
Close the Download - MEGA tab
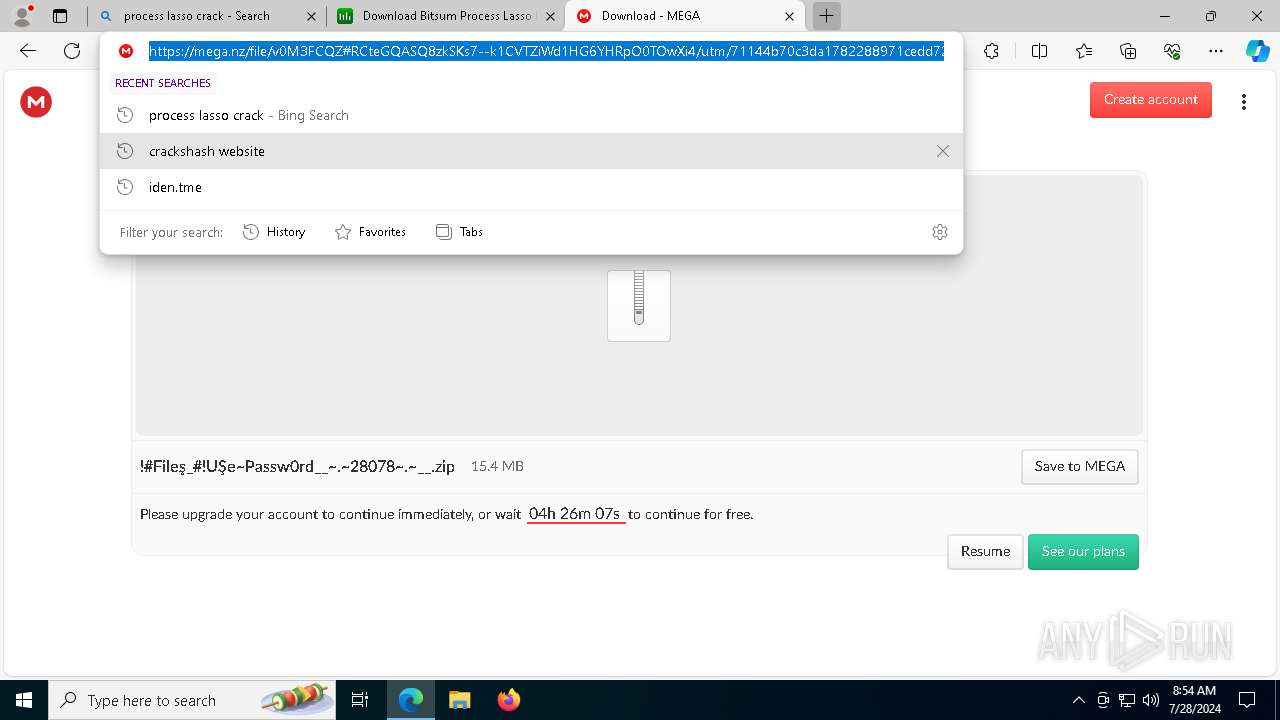pos(790,16)
